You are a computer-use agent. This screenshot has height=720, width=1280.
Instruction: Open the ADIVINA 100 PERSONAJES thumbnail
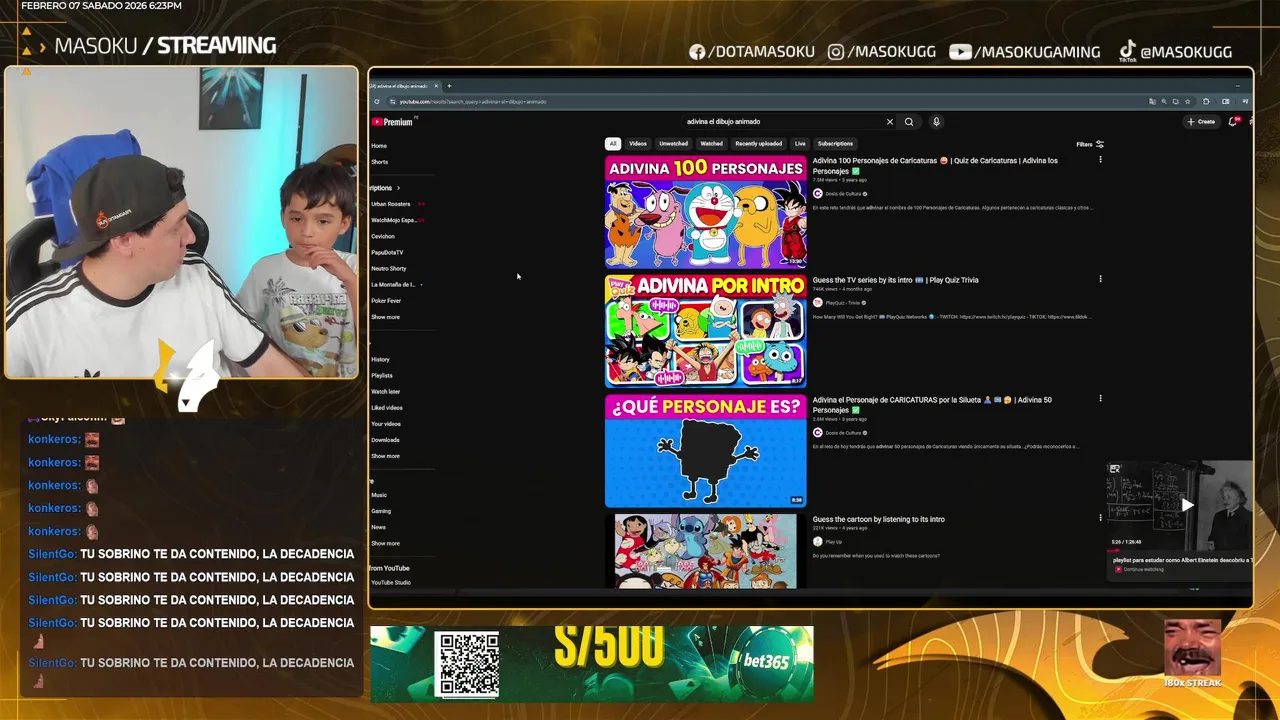click(705, 211)
